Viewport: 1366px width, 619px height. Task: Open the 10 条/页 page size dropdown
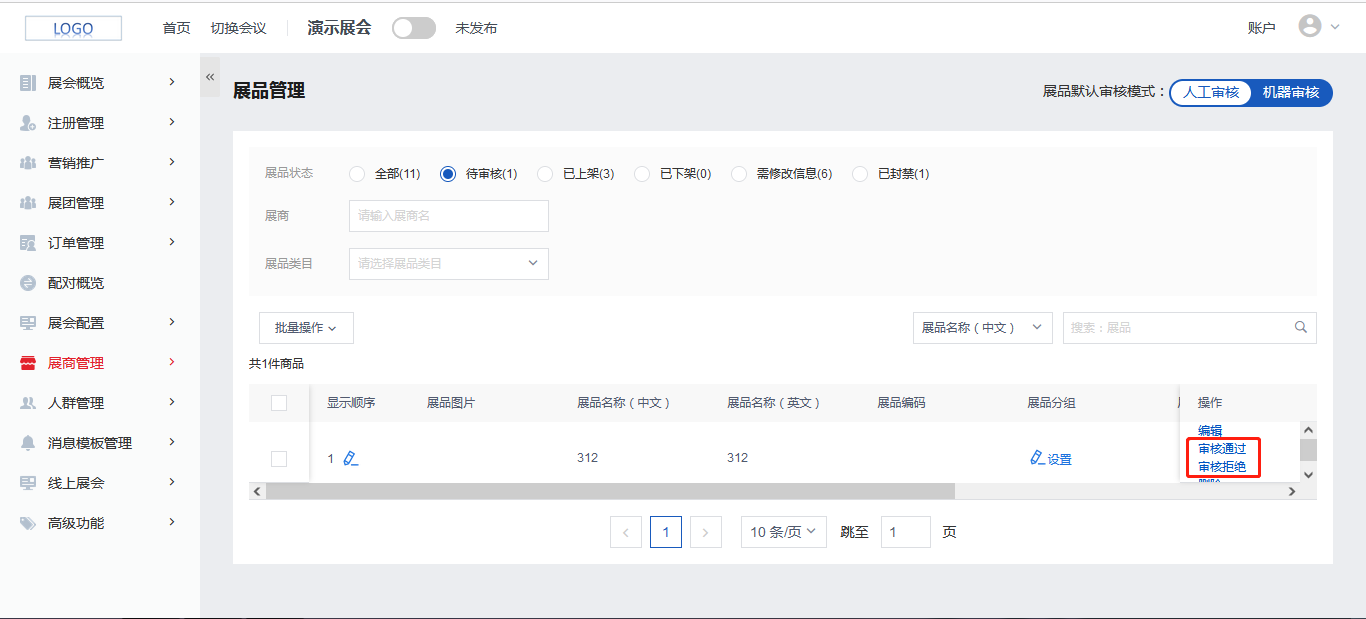783,532
